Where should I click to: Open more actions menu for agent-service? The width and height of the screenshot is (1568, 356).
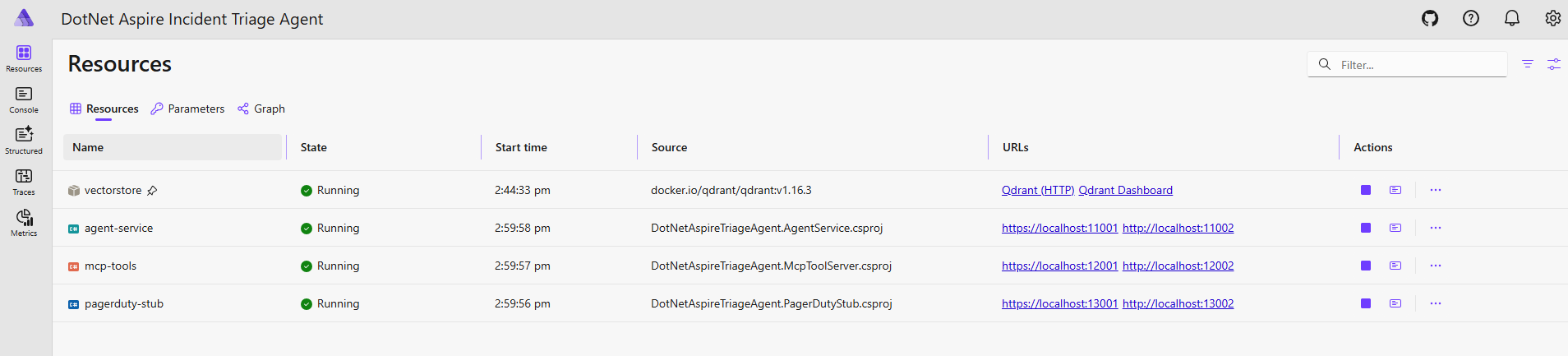(1436, 228)
